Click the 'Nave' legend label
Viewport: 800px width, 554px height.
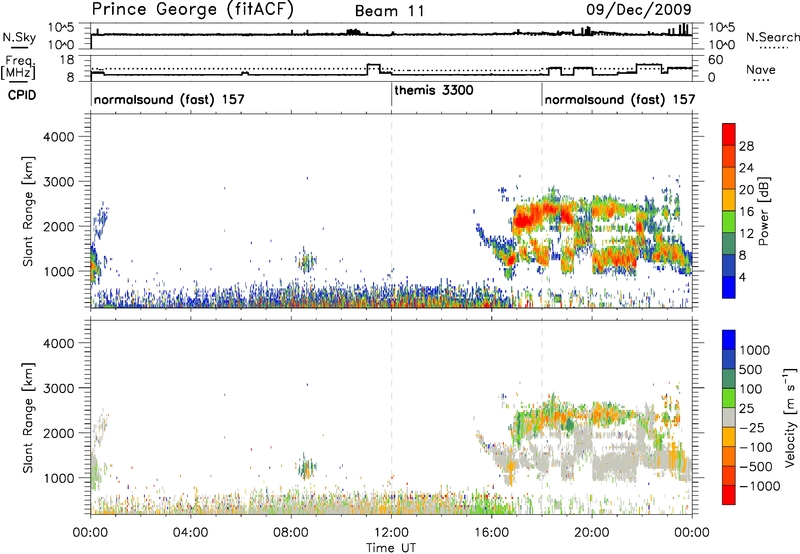pos(760,69)
